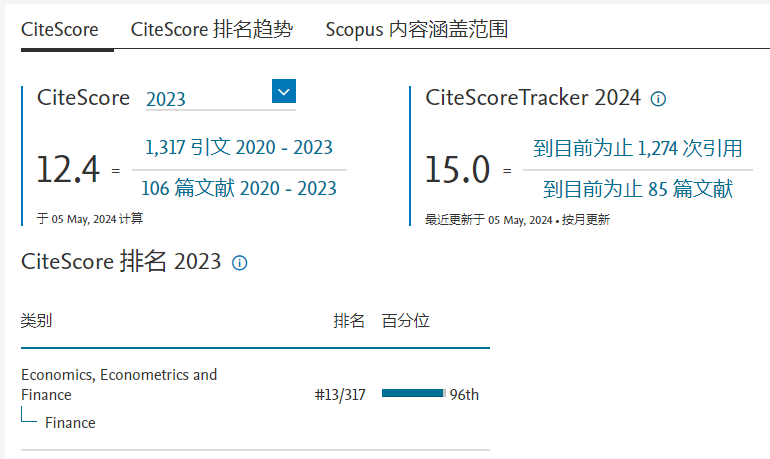Viewport: 770px width, 459px height.
Task: Click info icon beside CiteScore 排名 2023
Action: (x=239, y=263)
